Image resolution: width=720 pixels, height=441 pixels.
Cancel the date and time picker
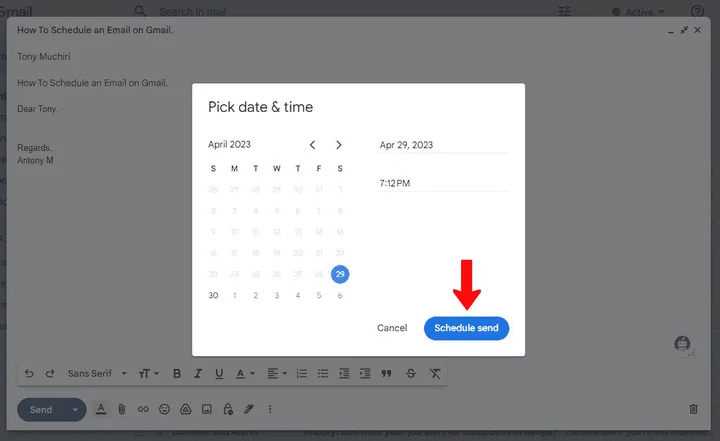392,328
